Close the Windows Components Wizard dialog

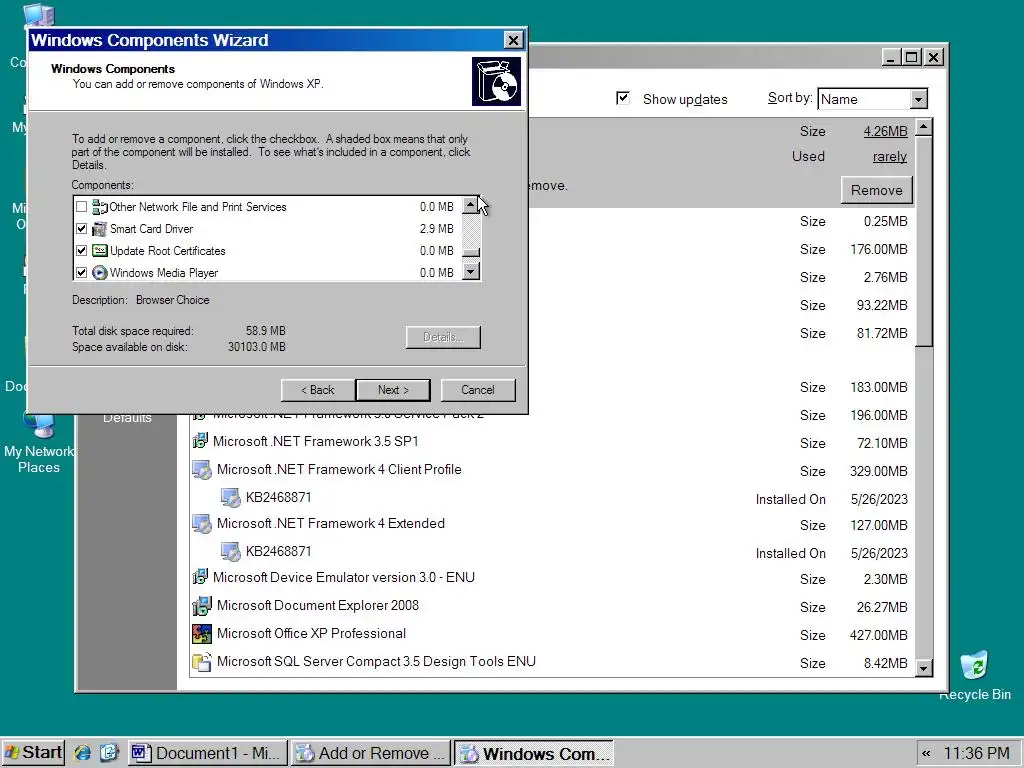(514, 40)
